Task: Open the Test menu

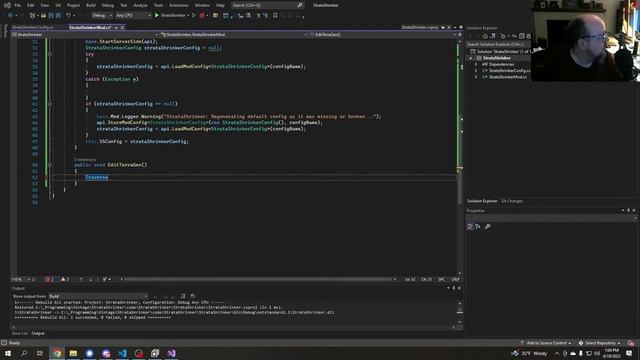Action: pyautogui.click(x=124, y=5)
